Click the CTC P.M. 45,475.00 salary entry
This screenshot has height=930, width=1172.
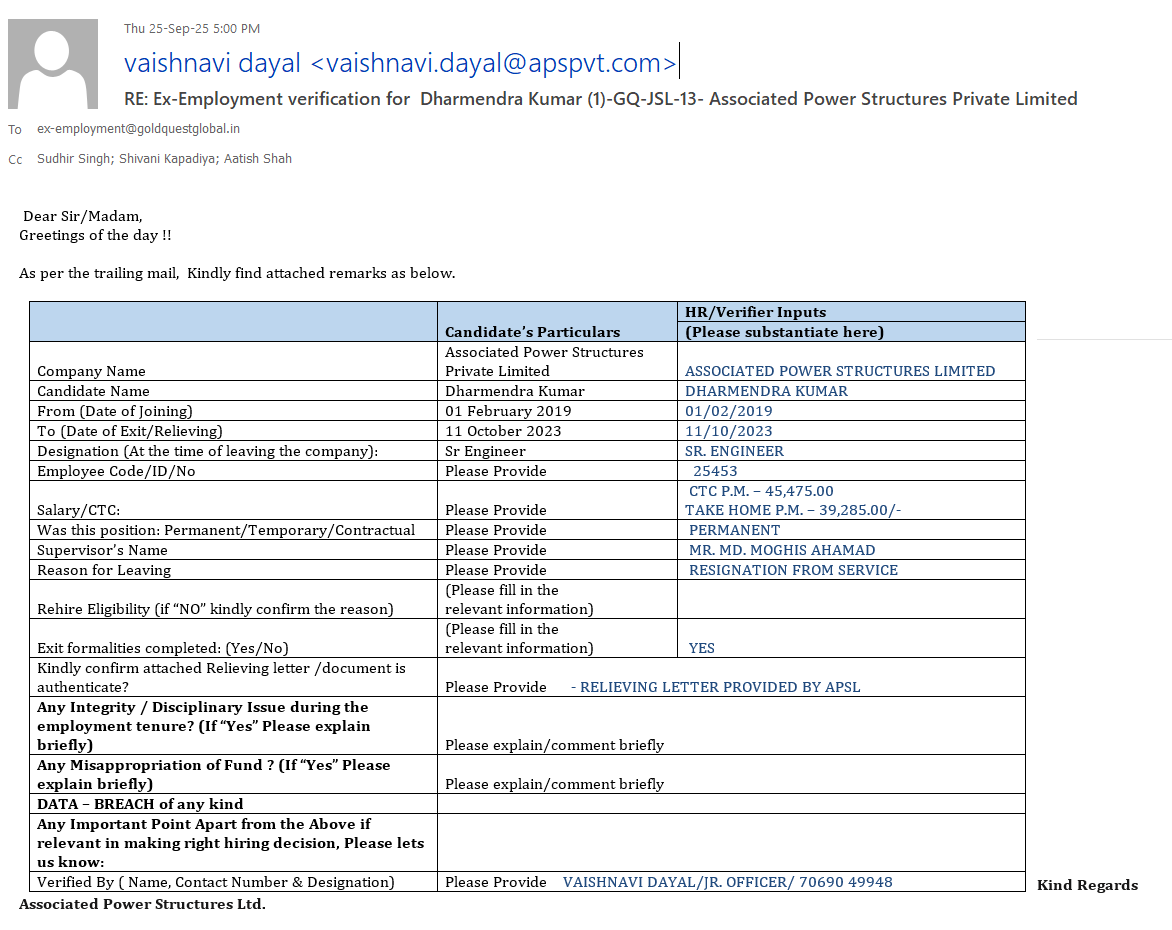coord(761,491)
